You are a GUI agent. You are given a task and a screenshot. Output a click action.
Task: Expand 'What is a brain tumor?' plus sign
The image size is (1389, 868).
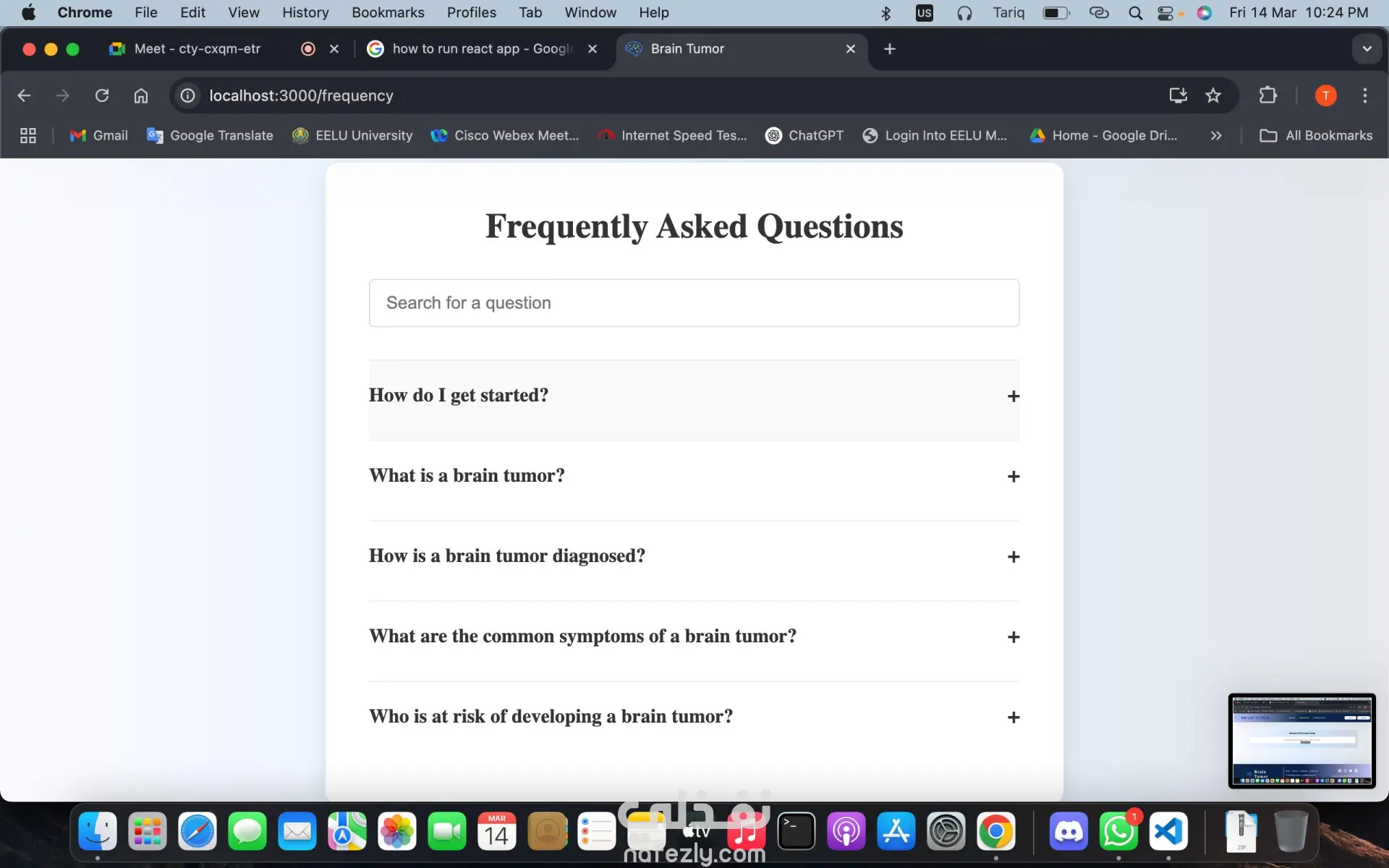(1013, 477)
